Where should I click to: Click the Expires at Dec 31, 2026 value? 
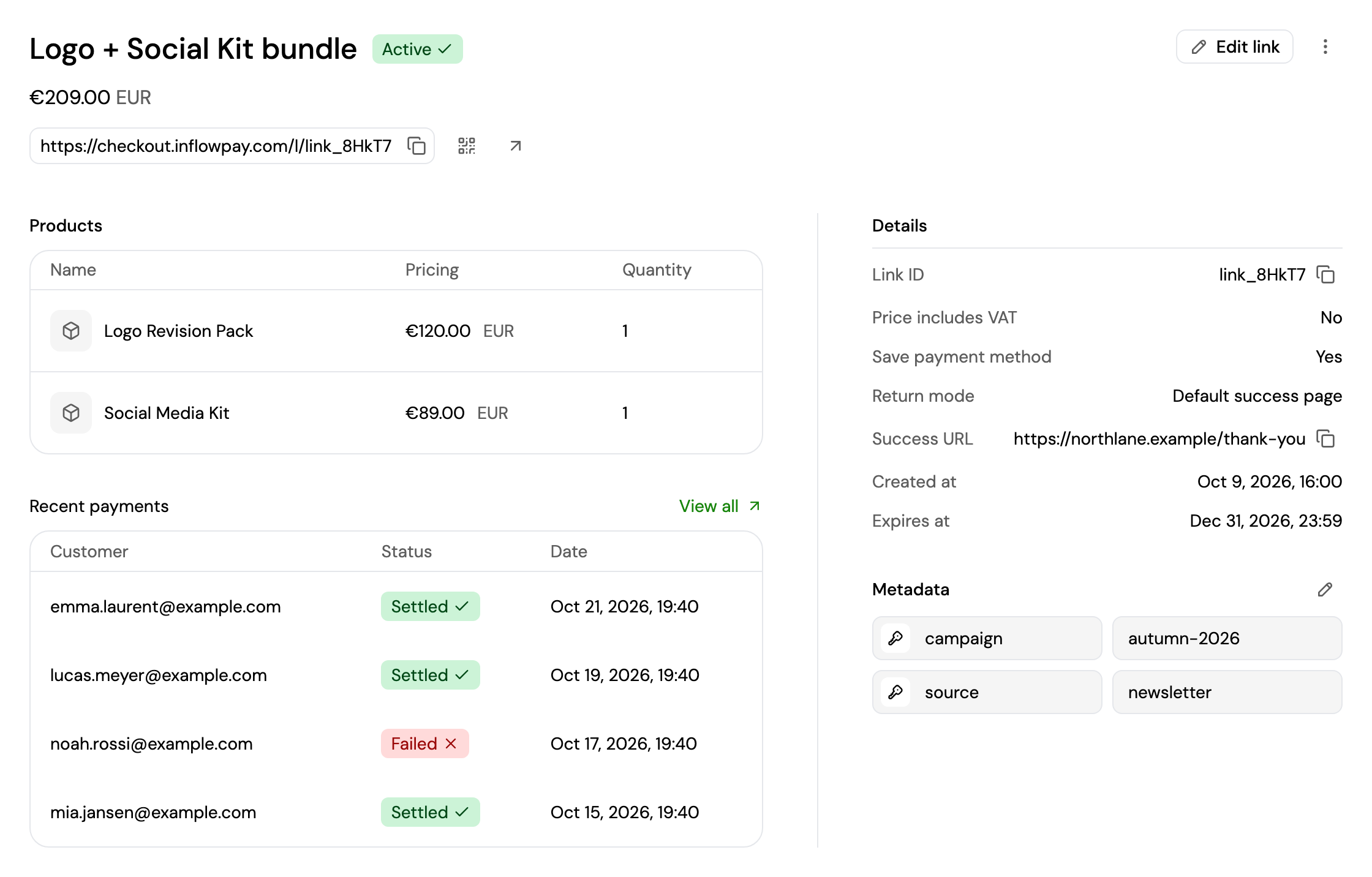pos(1265,521)
